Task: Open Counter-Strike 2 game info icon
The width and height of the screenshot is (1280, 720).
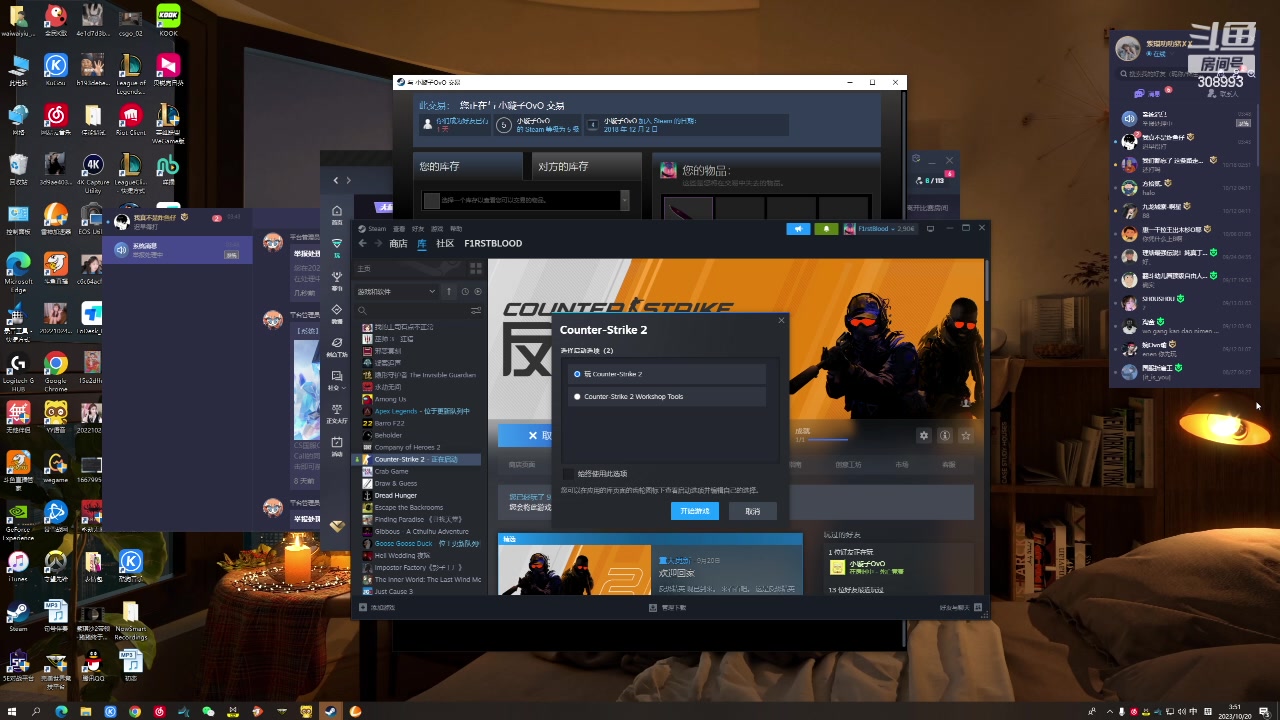Action: [945, 435]
